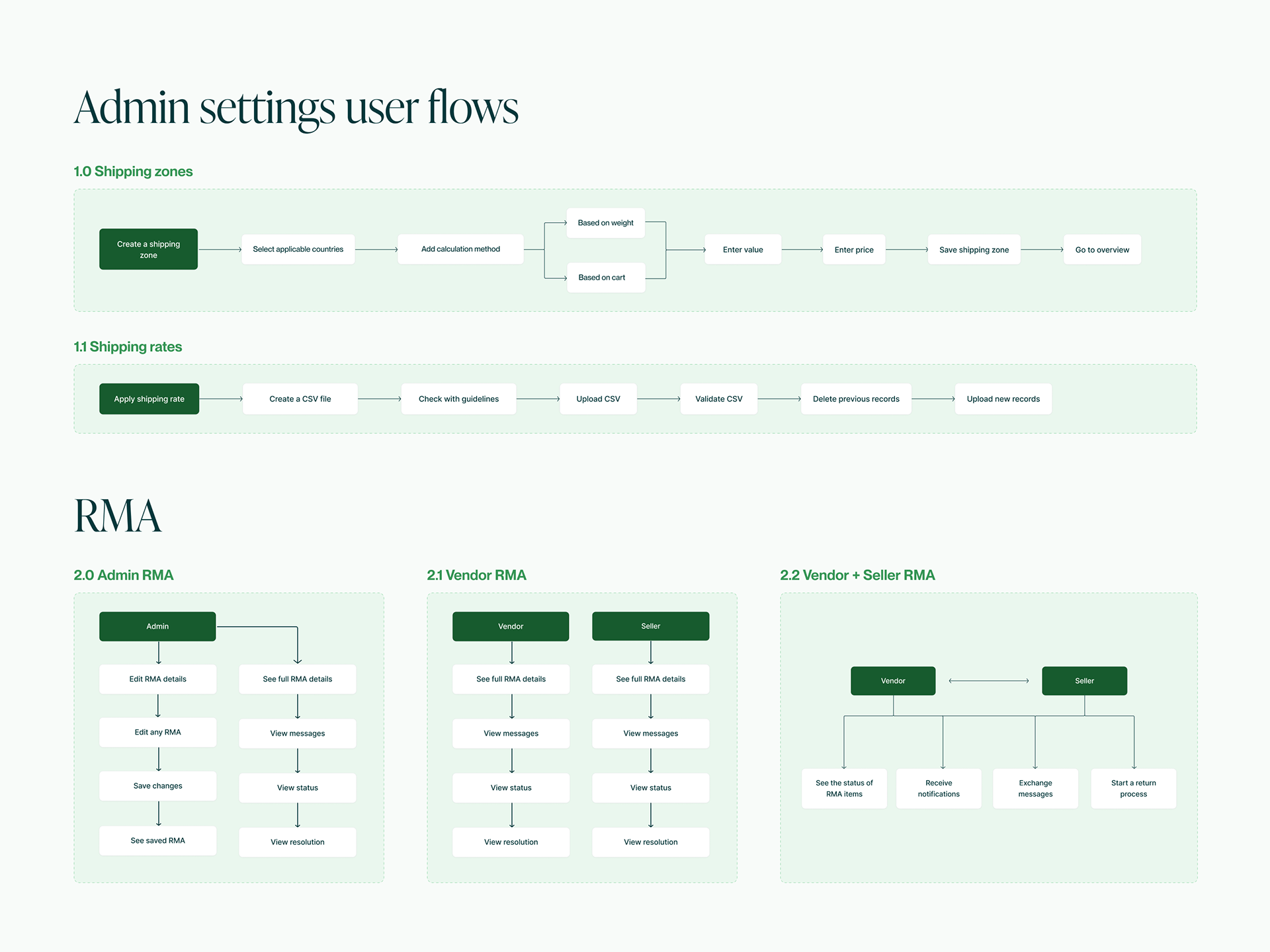The height and width of the screenshot is (952, 1270).
Task: Select the 'Seller' header in 2.1 Vendor RMA
Action: [650, 626]
